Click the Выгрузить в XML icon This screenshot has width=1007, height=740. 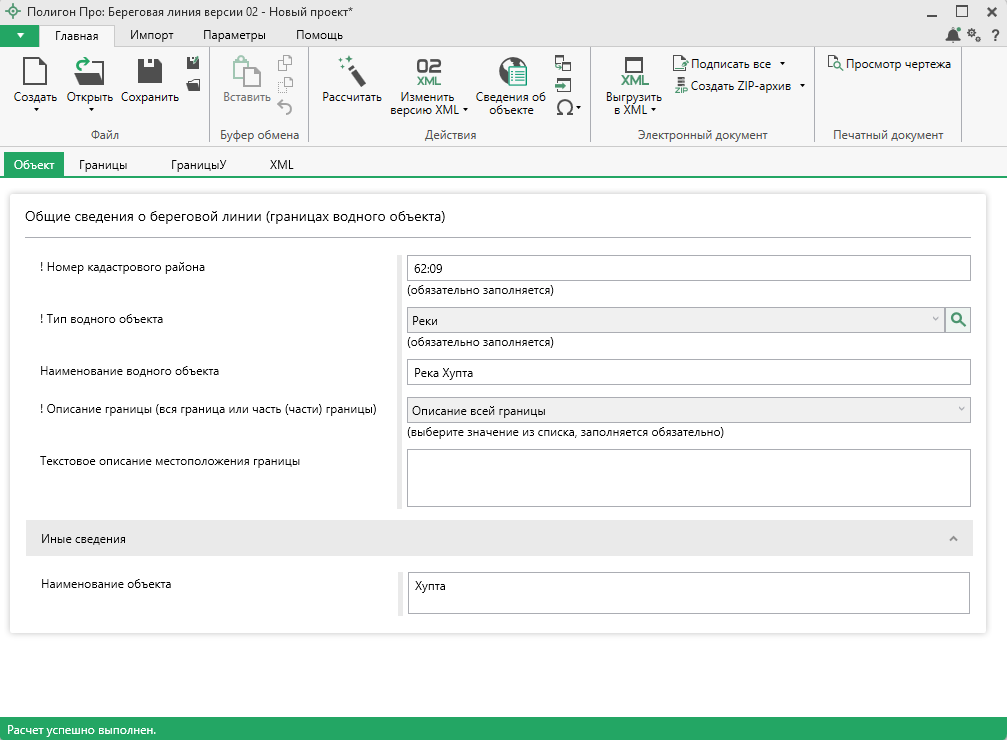pos(634,73)
